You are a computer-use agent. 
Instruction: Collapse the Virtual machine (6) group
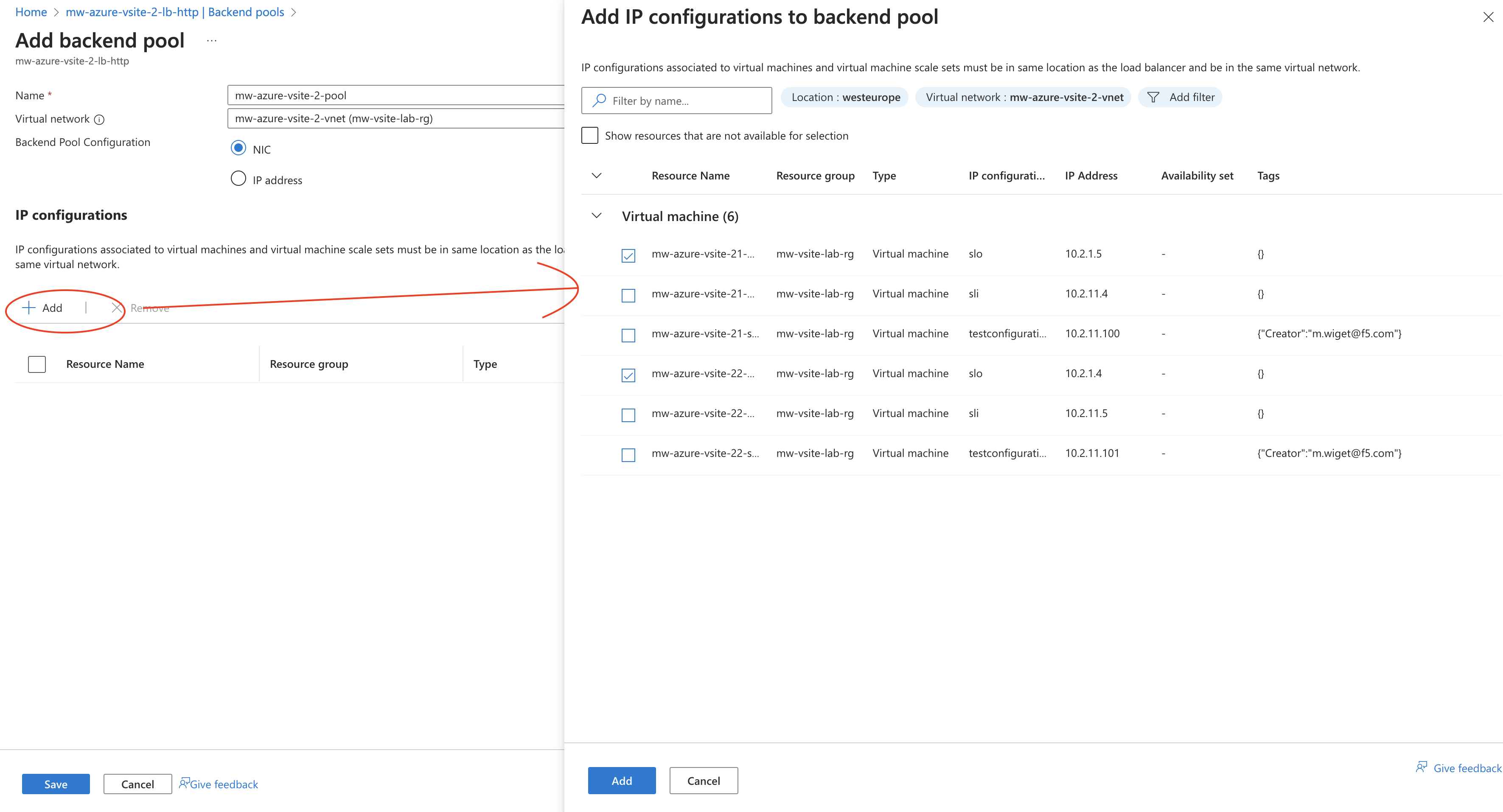click(x=597, y=215)
